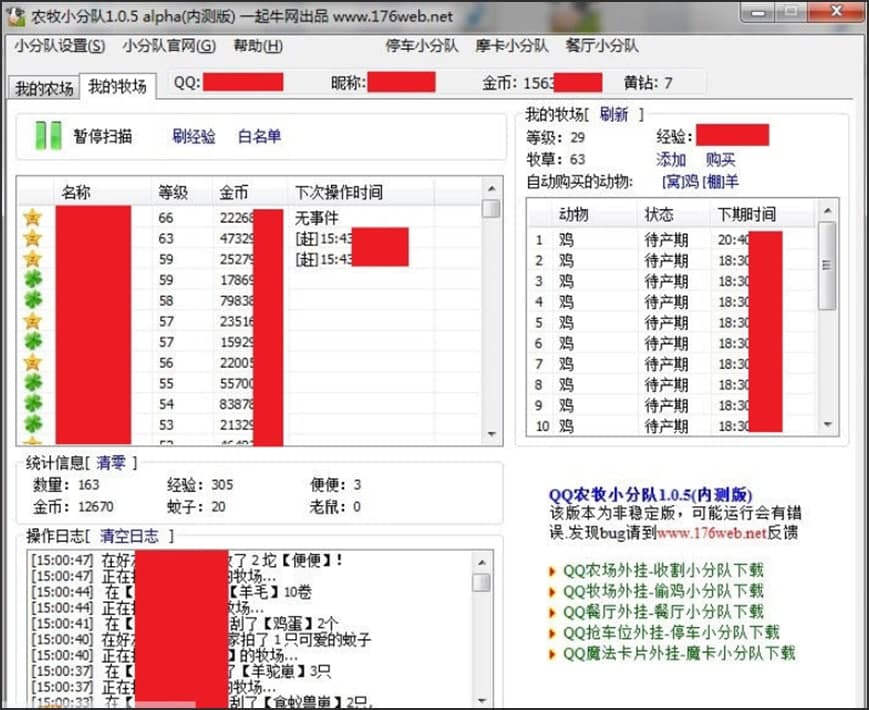Click the 购买 grass link
Viewport: 869px width, 710px height.
pyautogui.click(x=720, y=160)
